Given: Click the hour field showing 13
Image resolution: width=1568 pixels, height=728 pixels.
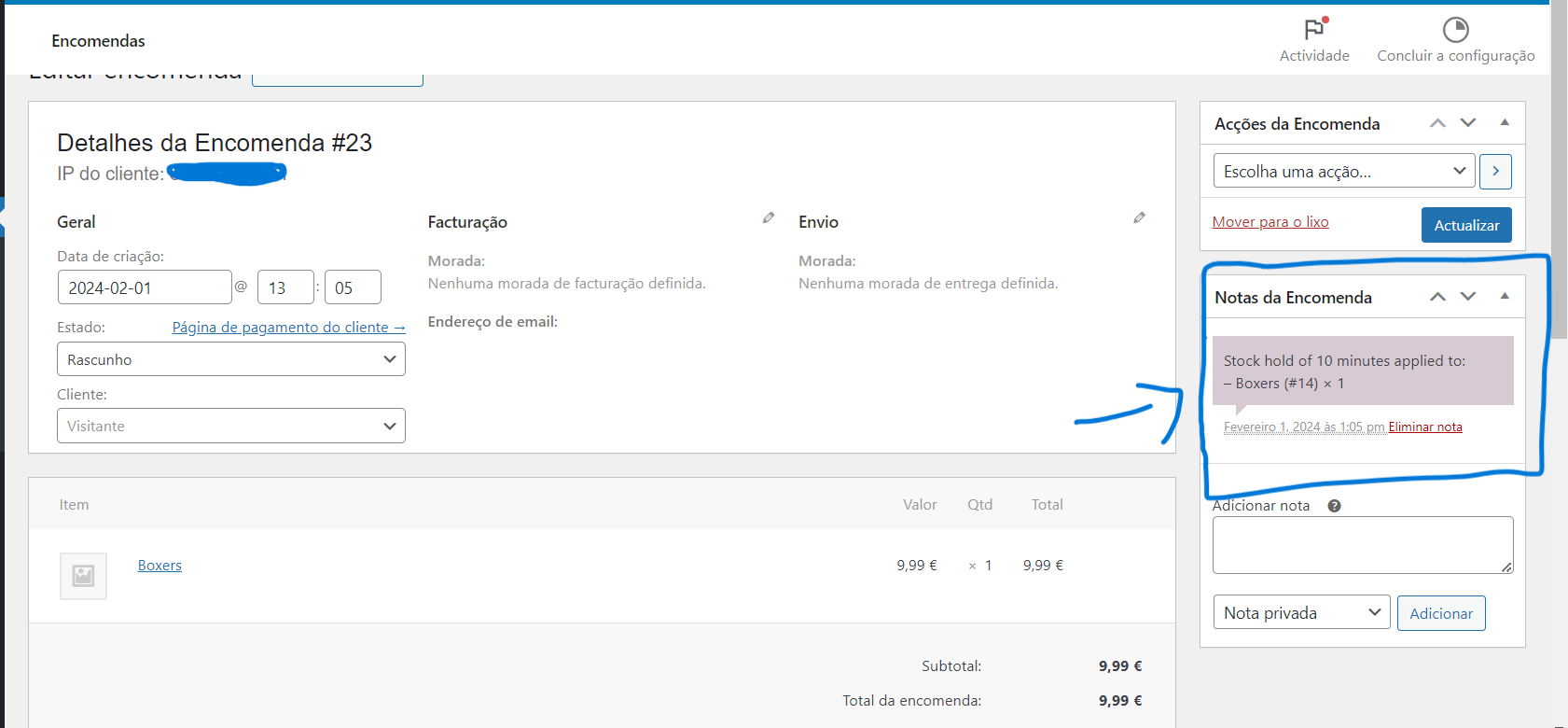Looking at the screenshot, I should tap(285, 287).
